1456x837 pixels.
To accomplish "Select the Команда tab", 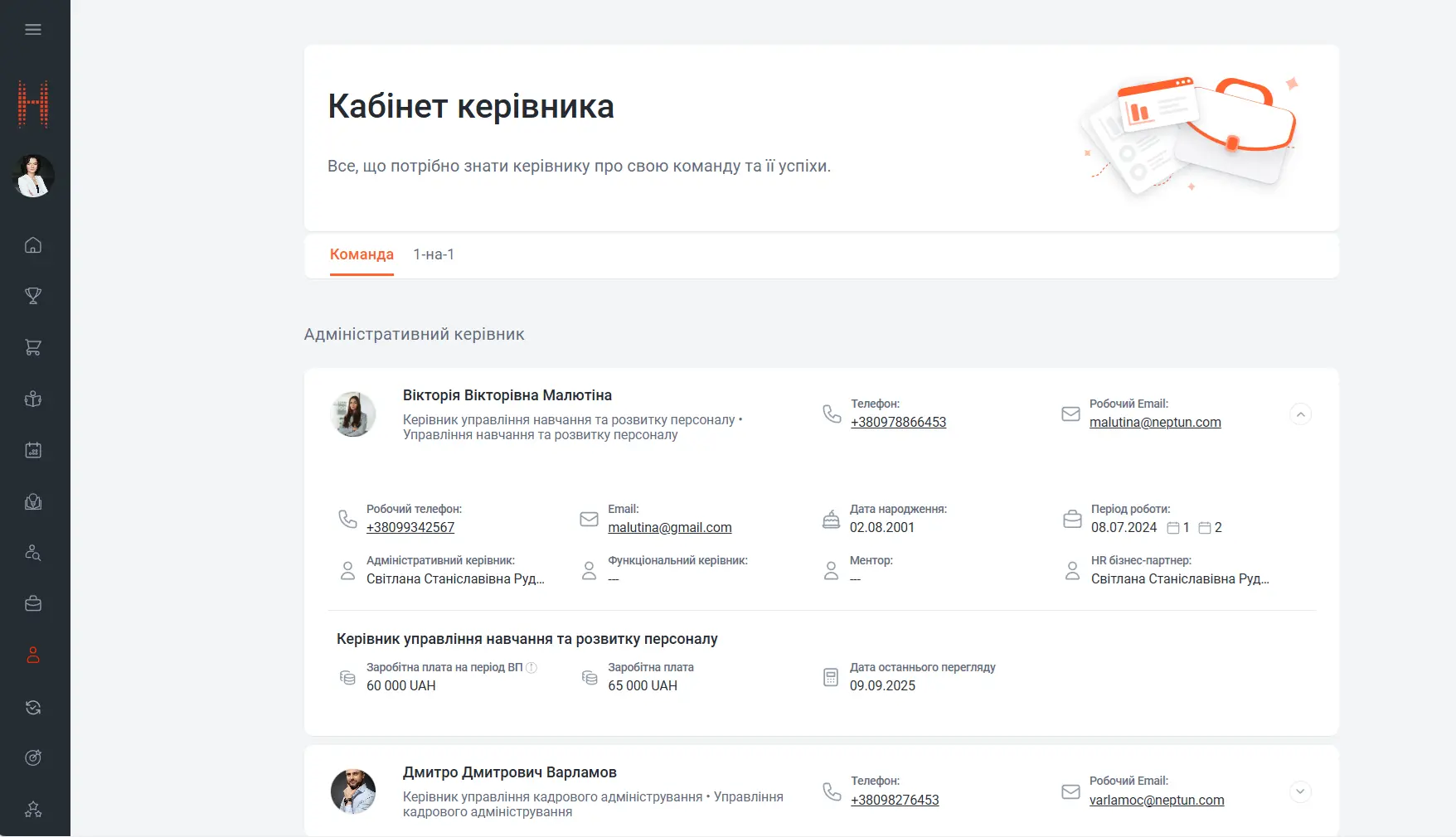I will tap(362, 254).
